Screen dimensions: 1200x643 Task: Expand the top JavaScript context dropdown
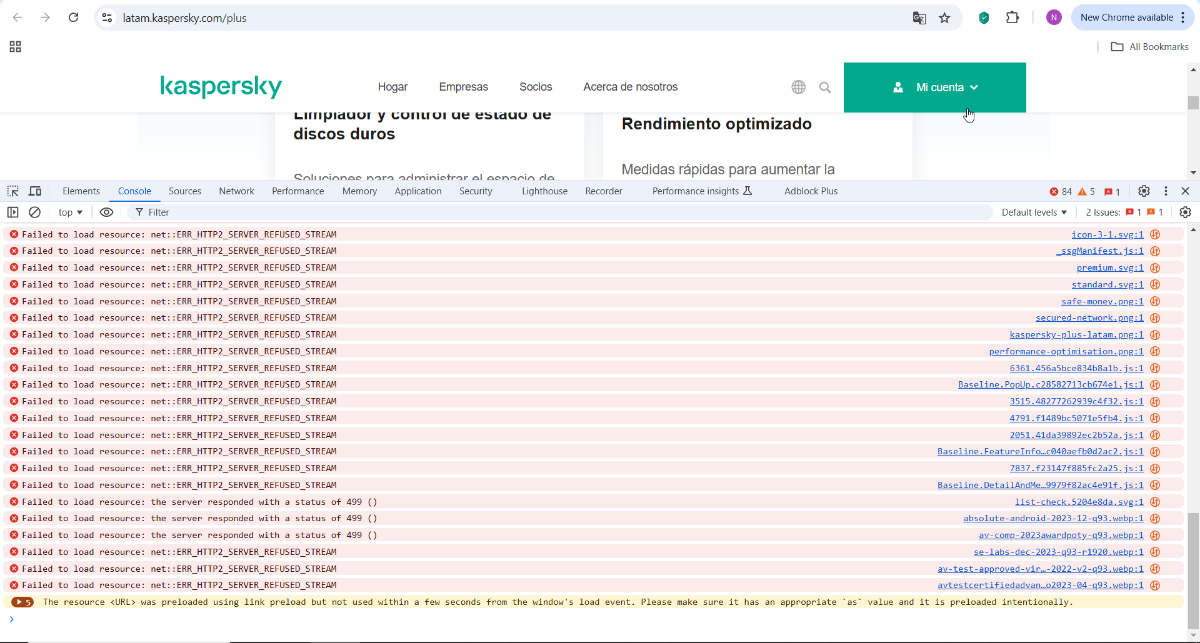70,212
